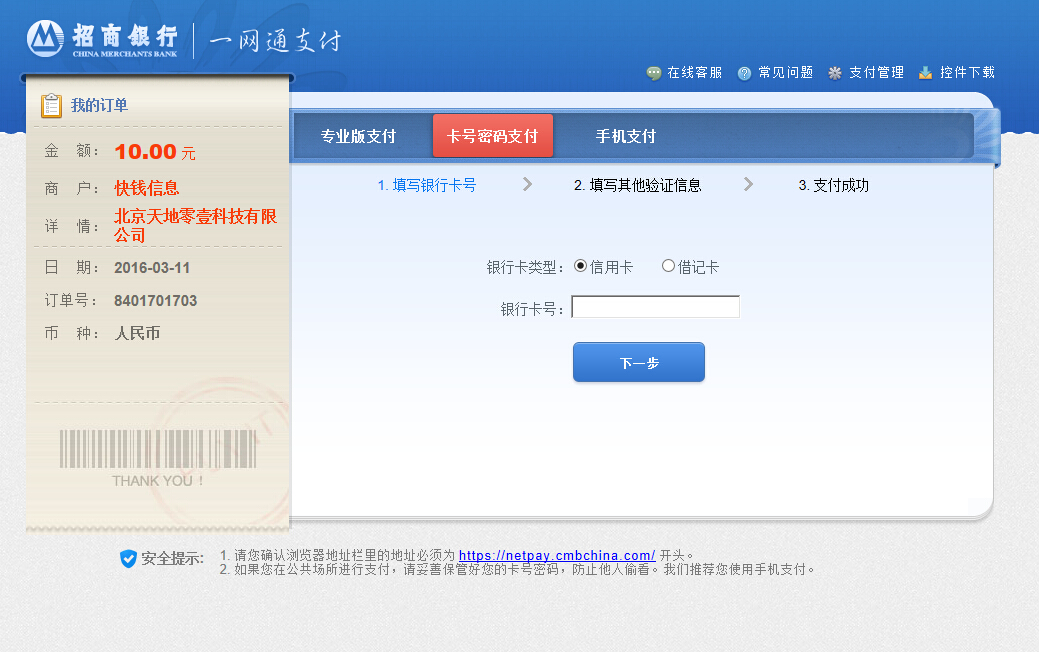This screenshot has height=652, width=1039.
Task: Open the netpay.cmbchina.com link
Action: 557,555
